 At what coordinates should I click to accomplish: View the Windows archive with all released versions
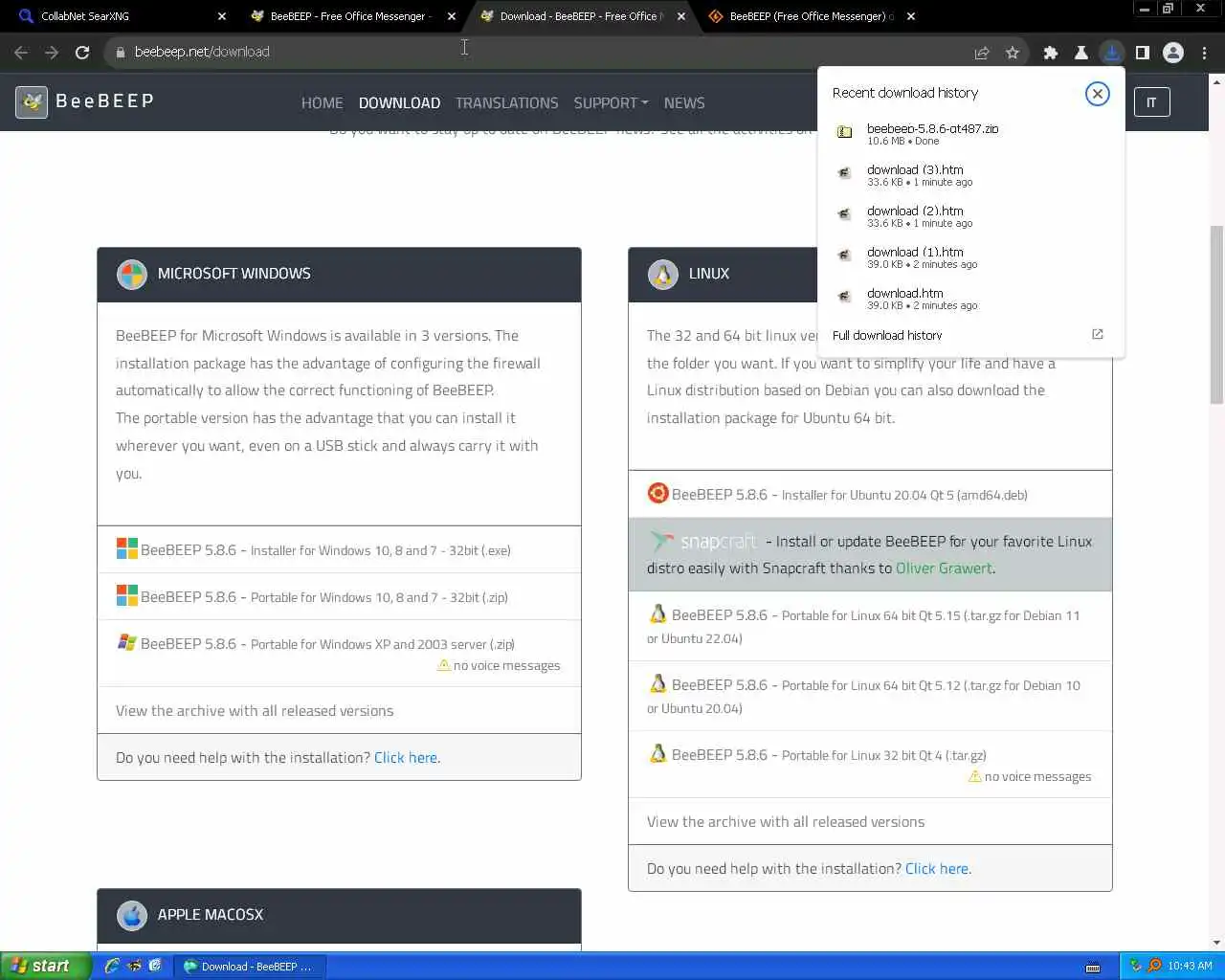(x=255, y=711)
